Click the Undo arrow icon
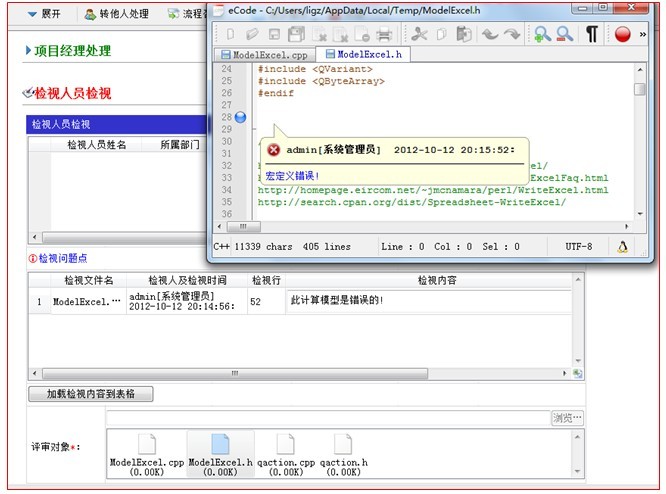Viewport: 666px width, 494px height. click(x=490, y=35)
